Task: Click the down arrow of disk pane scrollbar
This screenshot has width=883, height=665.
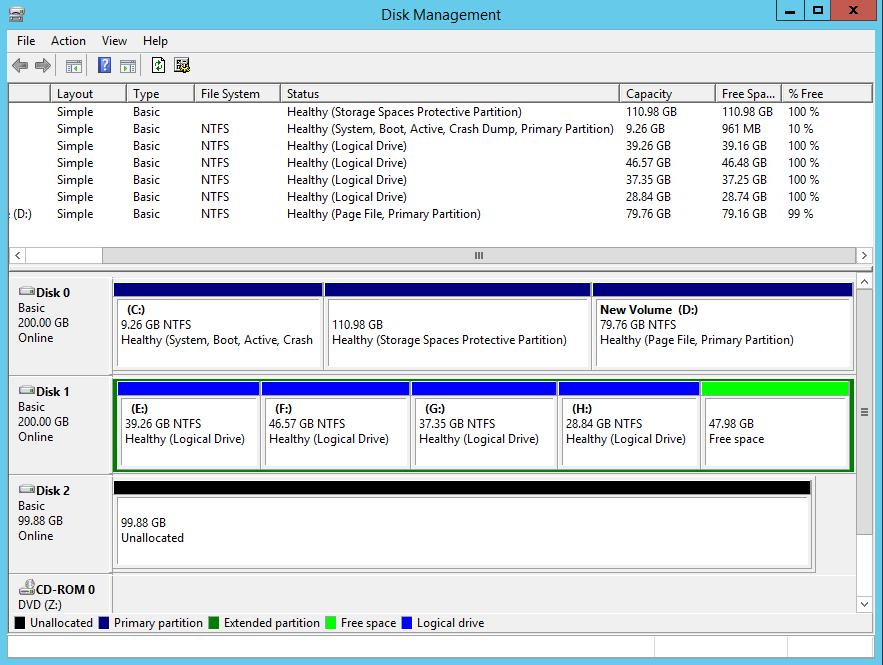Action: click(865, 603)
